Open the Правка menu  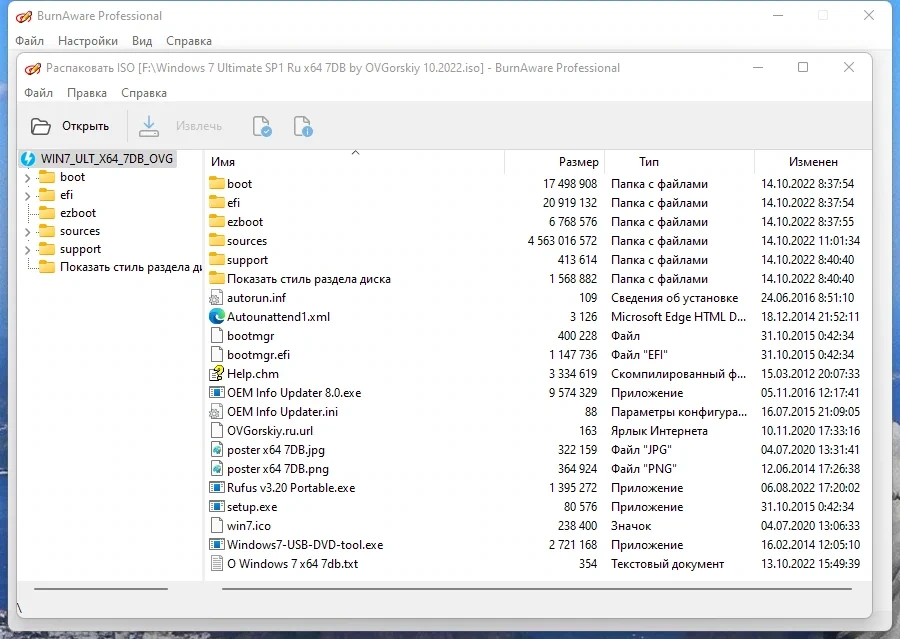(87, 93)
